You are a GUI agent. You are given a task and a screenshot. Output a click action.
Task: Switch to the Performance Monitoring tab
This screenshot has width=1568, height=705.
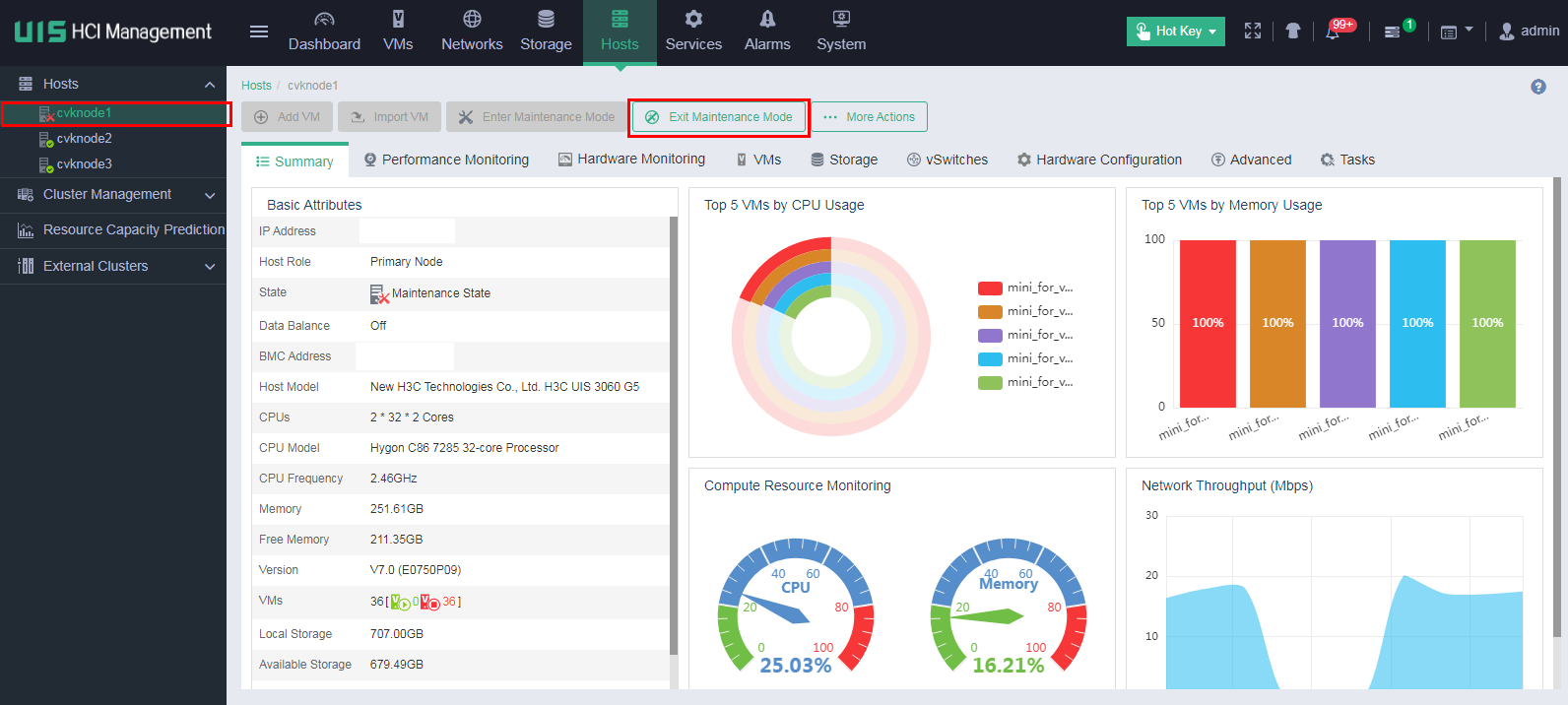pyautogui.click(x=446, y=160)
